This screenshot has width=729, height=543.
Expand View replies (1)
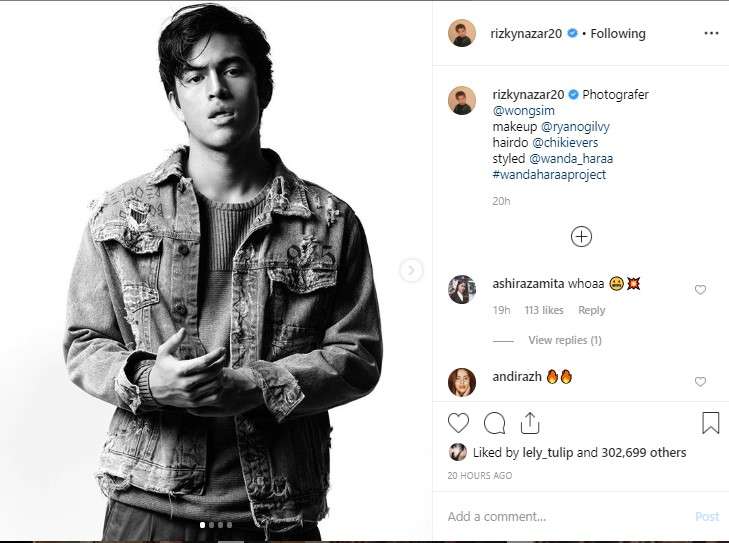564,340
